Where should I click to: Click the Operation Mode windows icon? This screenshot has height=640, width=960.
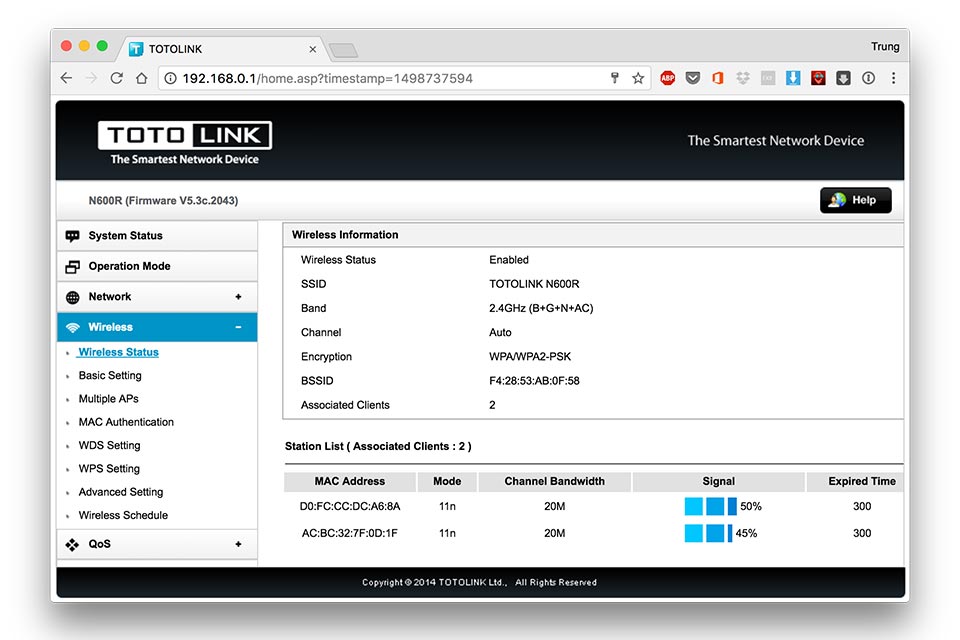click(x=72, y=266)
